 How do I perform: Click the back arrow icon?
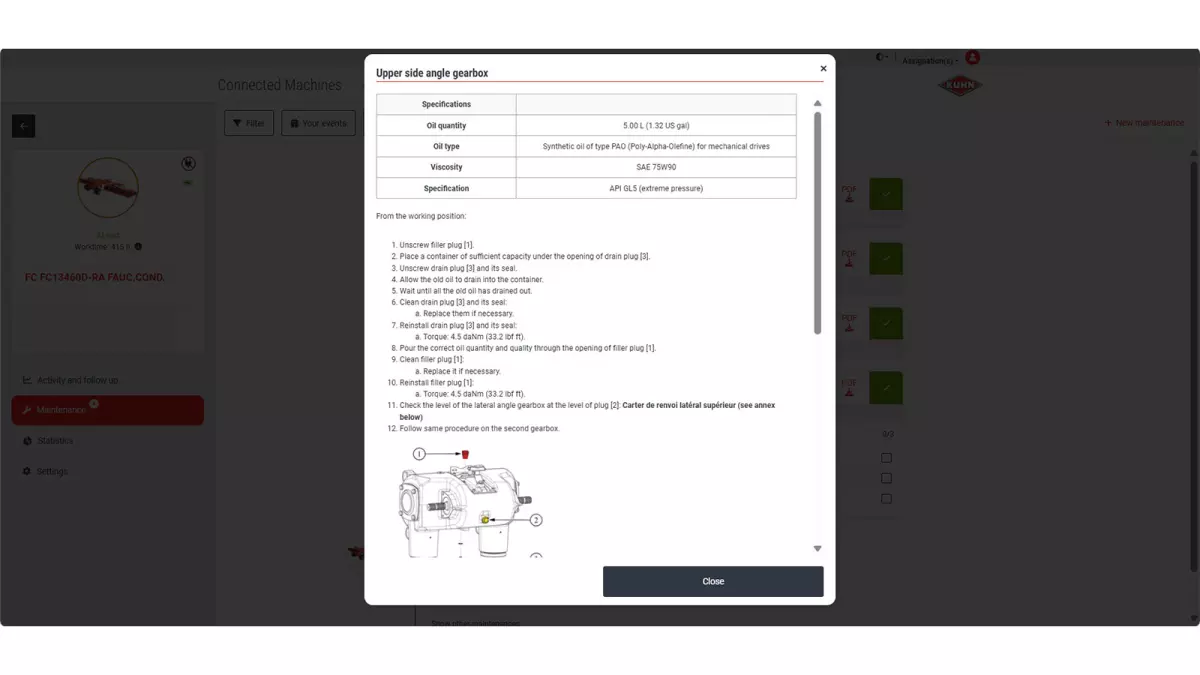pos(23,125)
